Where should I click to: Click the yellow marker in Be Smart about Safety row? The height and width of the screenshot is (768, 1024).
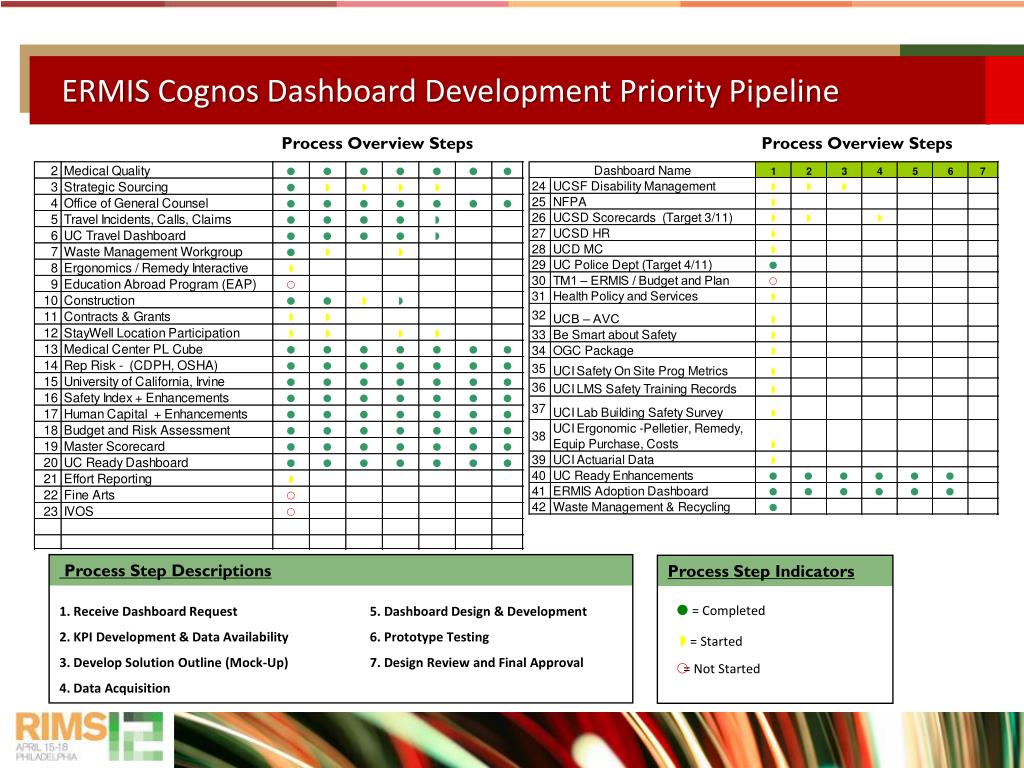(773, 335)
